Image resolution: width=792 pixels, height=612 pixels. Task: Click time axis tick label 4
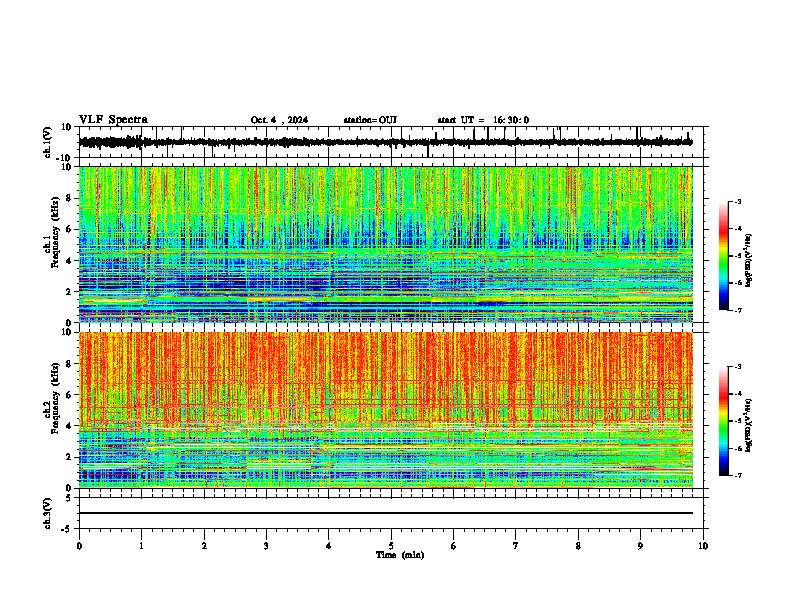[329, 546]
